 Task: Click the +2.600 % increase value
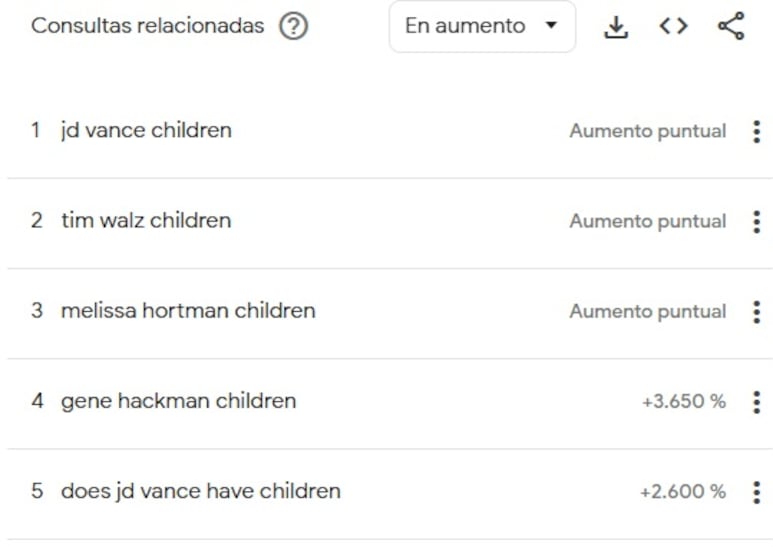tap(682, 491)
